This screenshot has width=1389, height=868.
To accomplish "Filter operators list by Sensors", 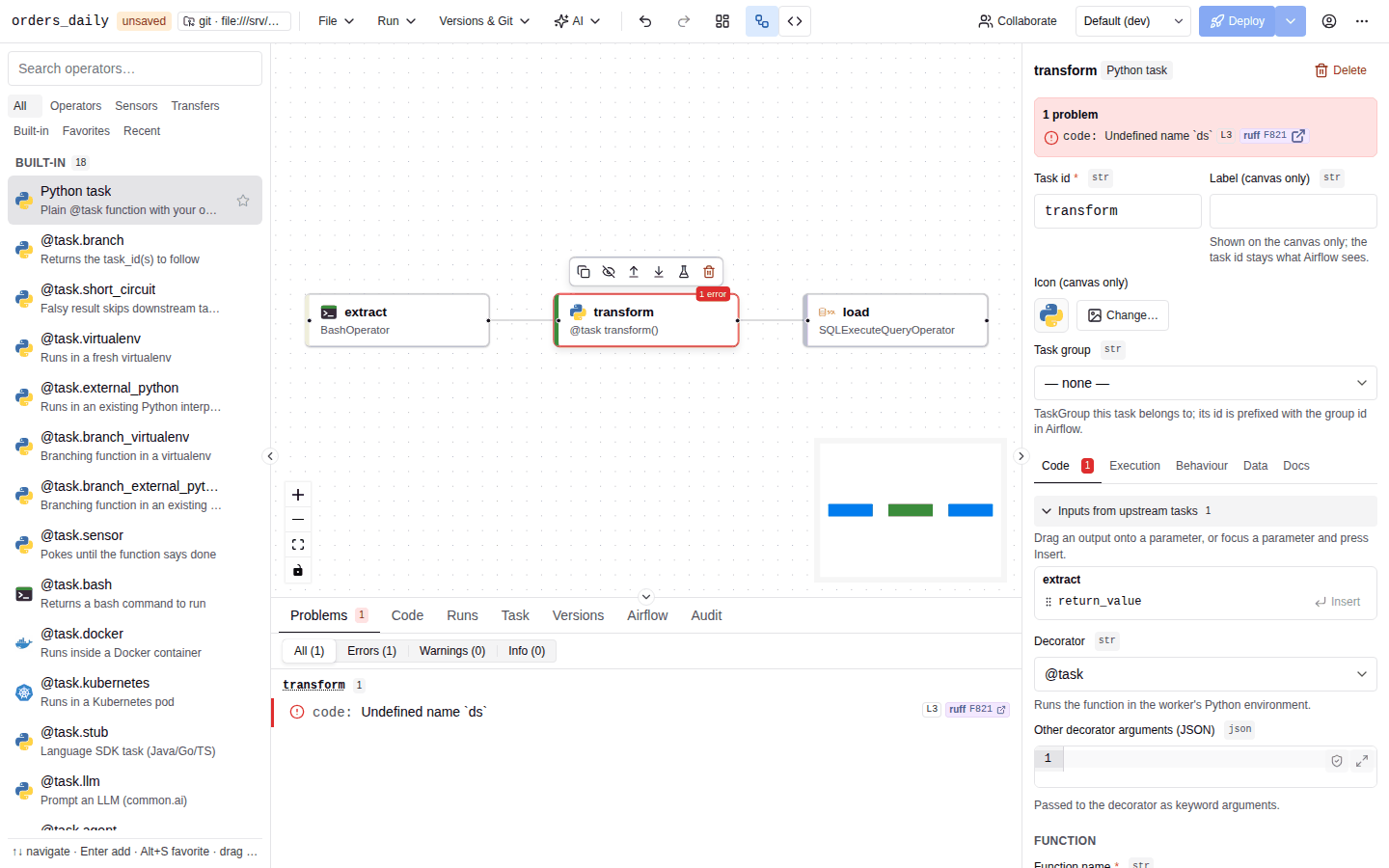I will (x=136, y=106).
